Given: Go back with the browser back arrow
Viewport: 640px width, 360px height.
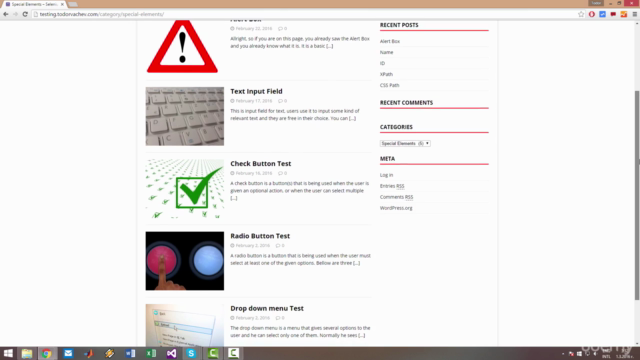Looking at the screenshot, I should pyautogui.click(x=6, y=14).
